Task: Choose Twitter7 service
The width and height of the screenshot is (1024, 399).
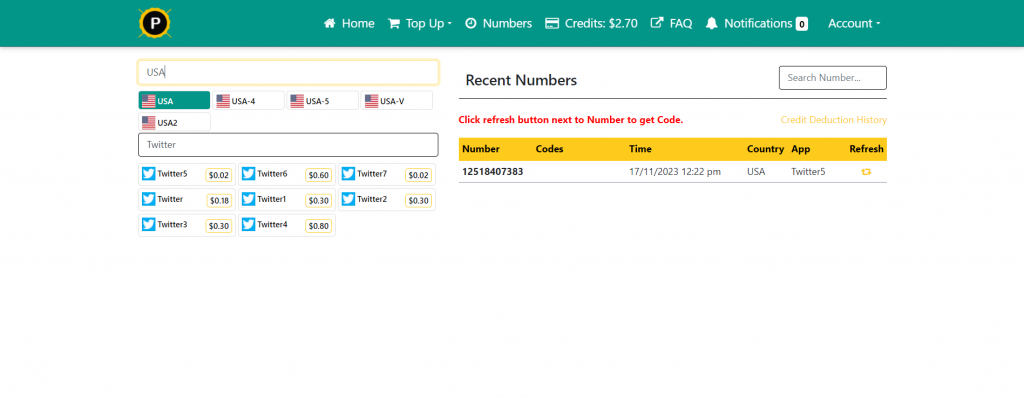Action: [x=387, y=174]
